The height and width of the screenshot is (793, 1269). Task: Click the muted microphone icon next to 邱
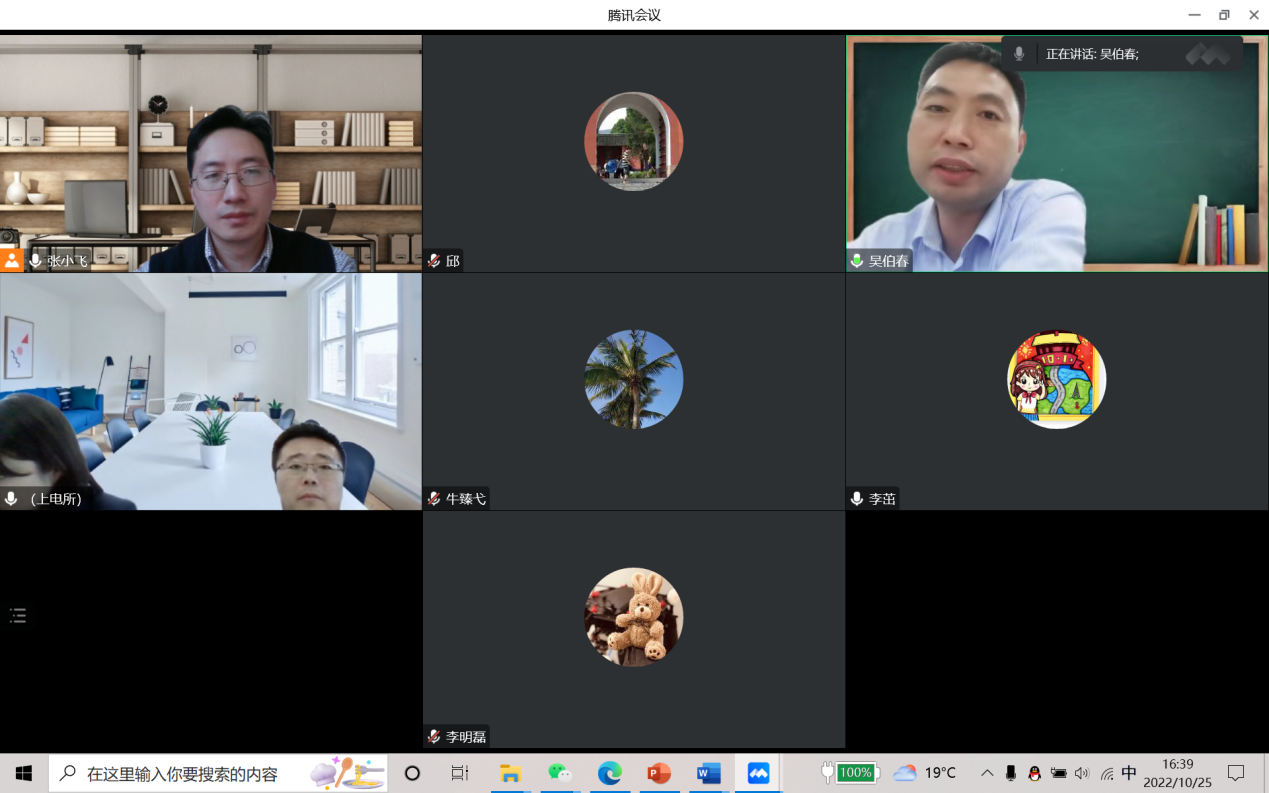pyautogui.click(x=434, y=261)
